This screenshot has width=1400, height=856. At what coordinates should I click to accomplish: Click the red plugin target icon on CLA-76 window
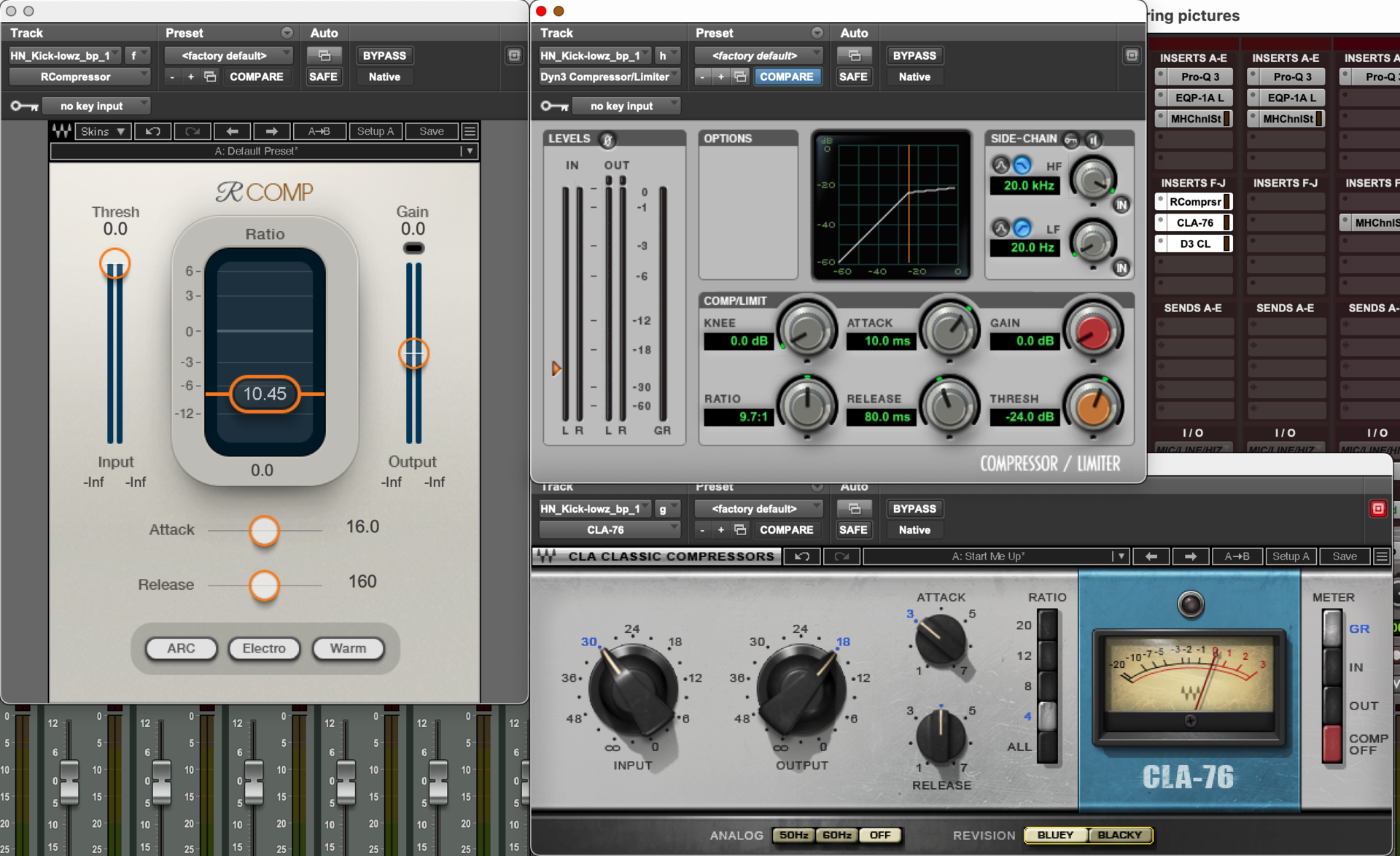coord(1377,509)
